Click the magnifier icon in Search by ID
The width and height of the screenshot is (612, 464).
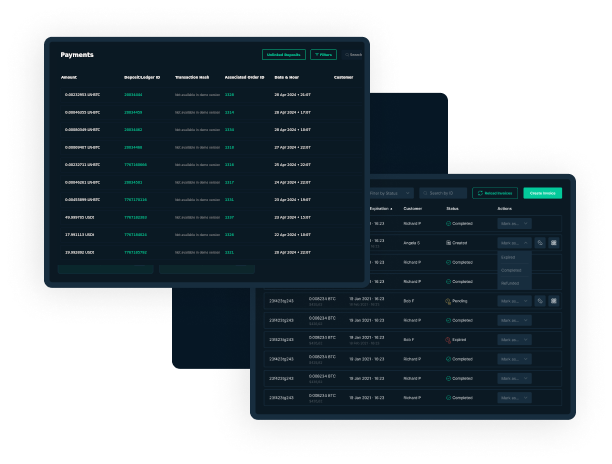click(x=425, y=193)
